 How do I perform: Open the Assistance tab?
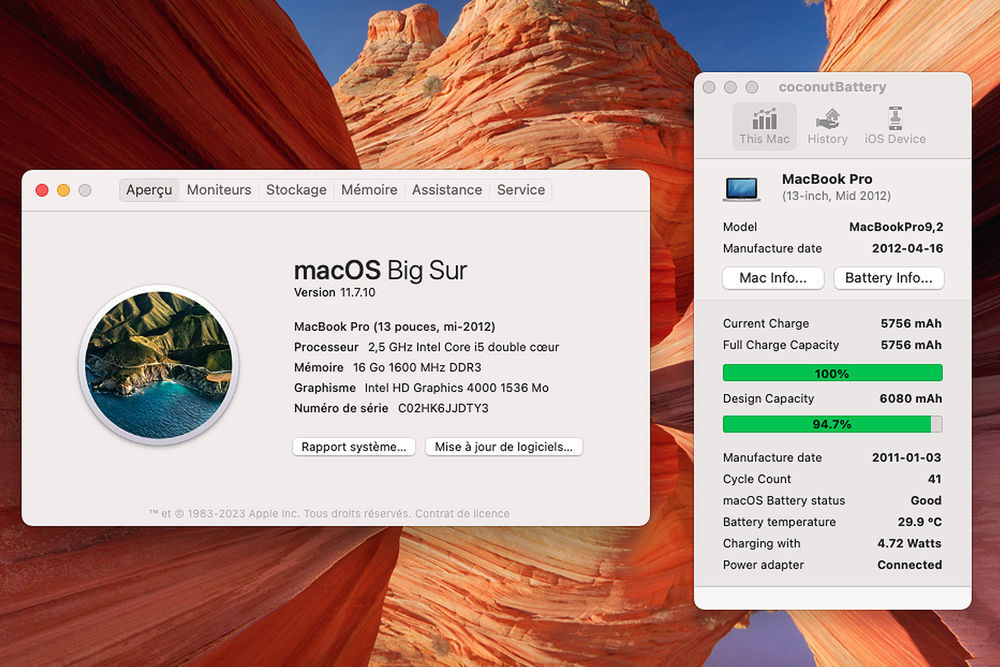[447, 190]
